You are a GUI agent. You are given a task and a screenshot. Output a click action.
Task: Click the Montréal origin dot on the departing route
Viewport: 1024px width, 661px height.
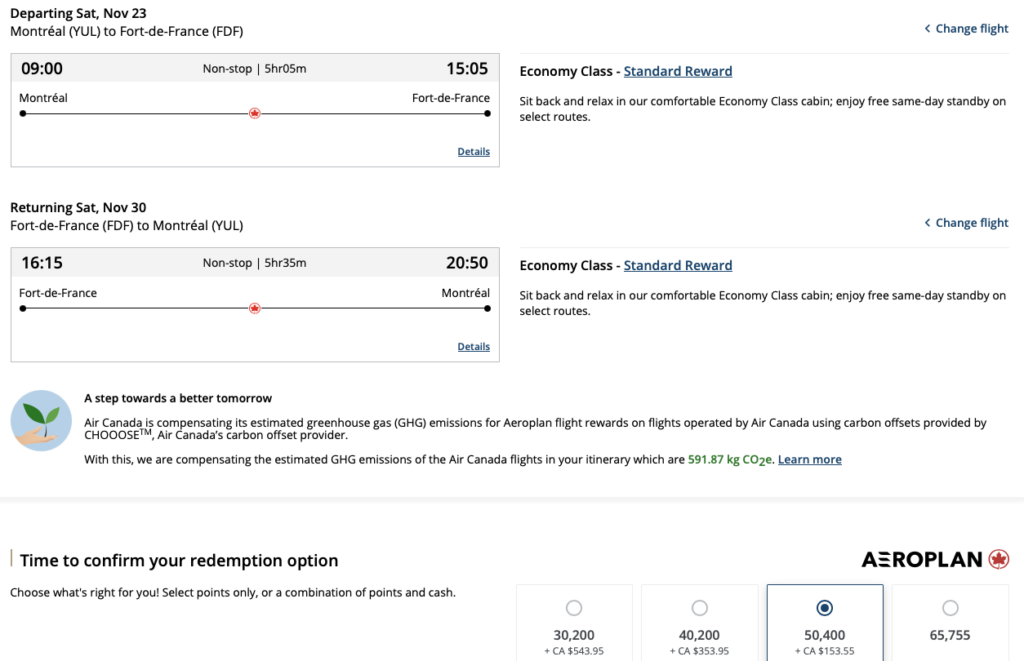coord(23,114)
